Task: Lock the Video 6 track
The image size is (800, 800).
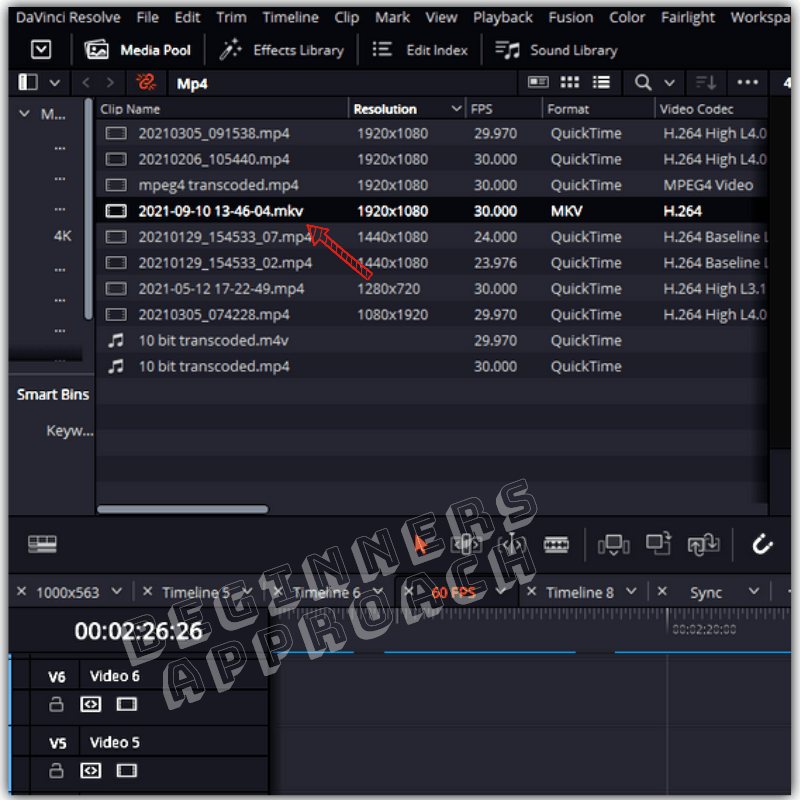Action: [x=57, y=704]
